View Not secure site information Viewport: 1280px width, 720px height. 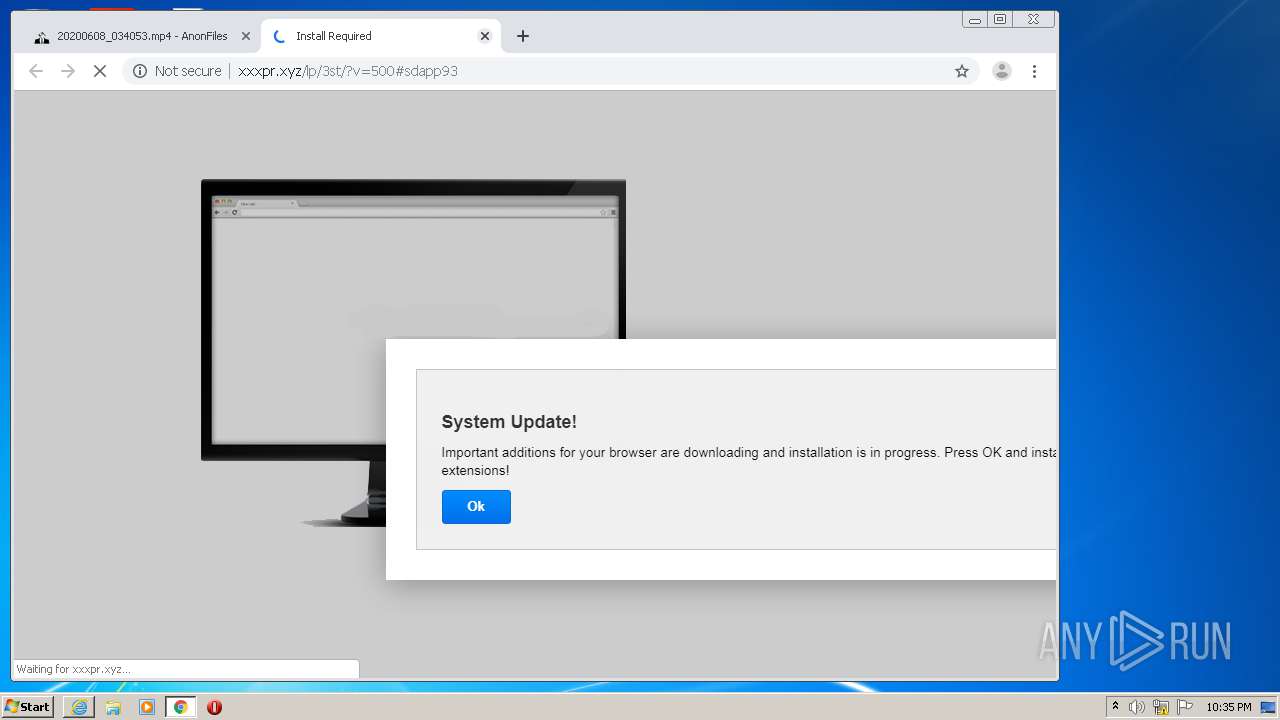177,71
